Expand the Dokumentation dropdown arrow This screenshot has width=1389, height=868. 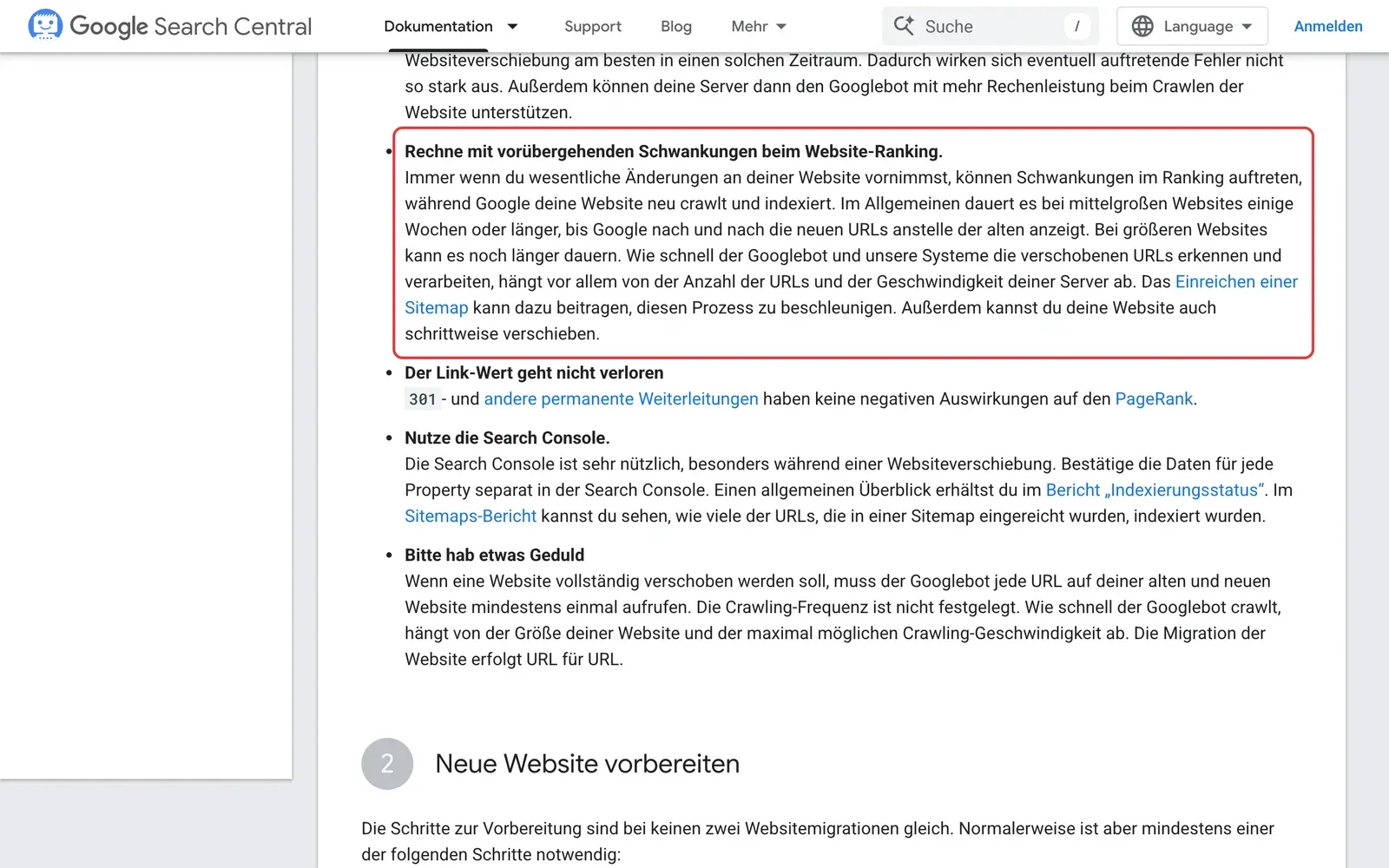click(x=512, y=26)
